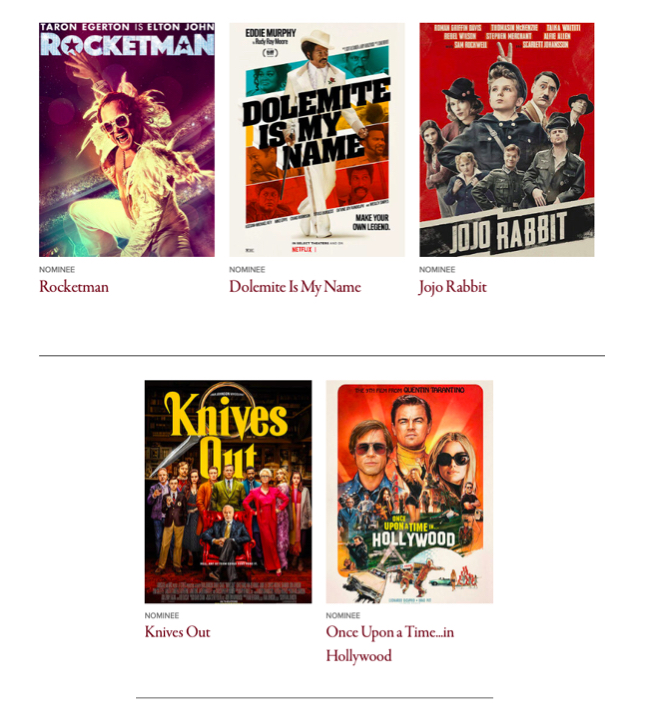Follow the Dolemite Is My Name title link
Image resolution: width=645 pixels, height=706 pixels.
pyautogui.click(x=295, y=287)
